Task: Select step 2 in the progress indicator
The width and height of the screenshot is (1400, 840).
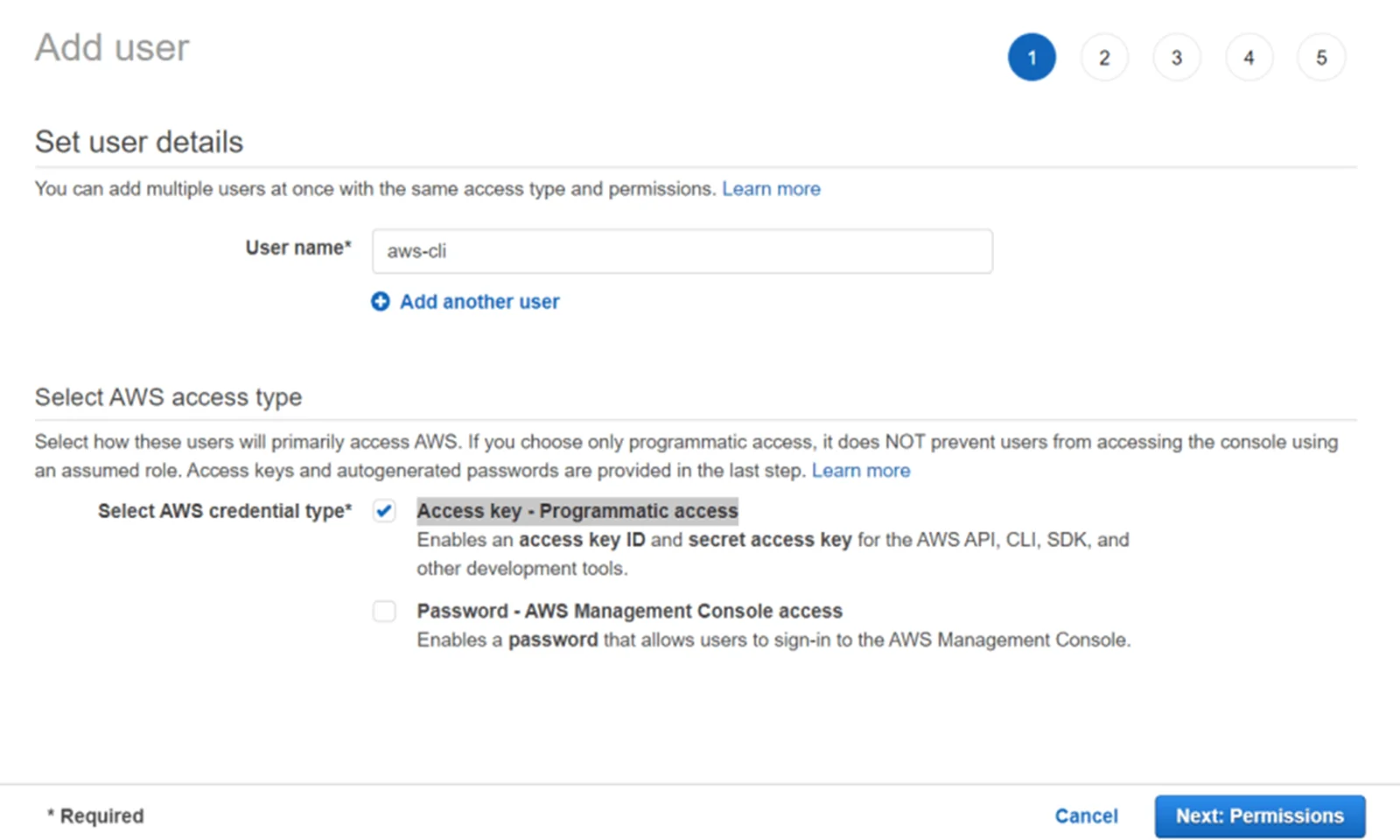Action: (x=1104, y=57)
